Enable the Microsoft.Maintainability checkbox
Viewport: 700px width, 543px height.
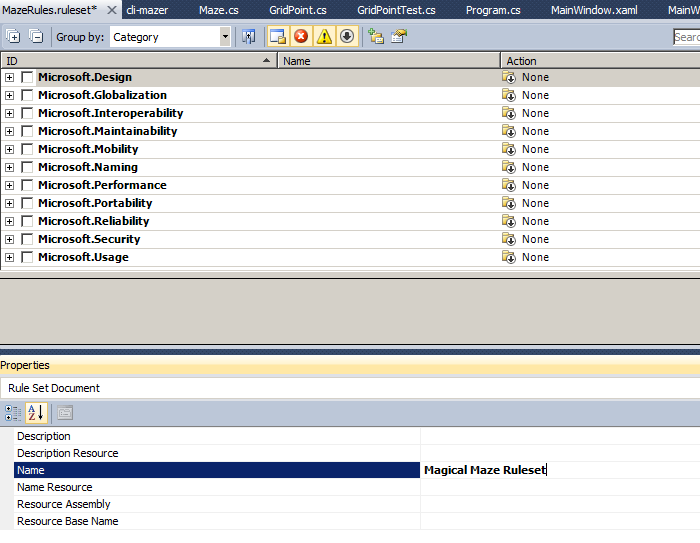tap(27, 131)
